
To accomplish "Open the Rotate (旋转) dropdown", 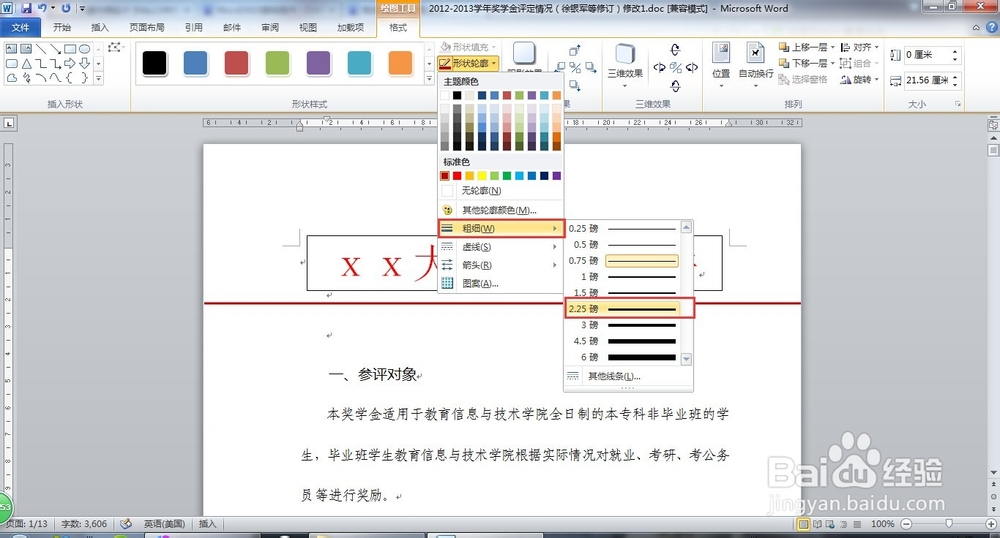I will (x=859, y=79).
